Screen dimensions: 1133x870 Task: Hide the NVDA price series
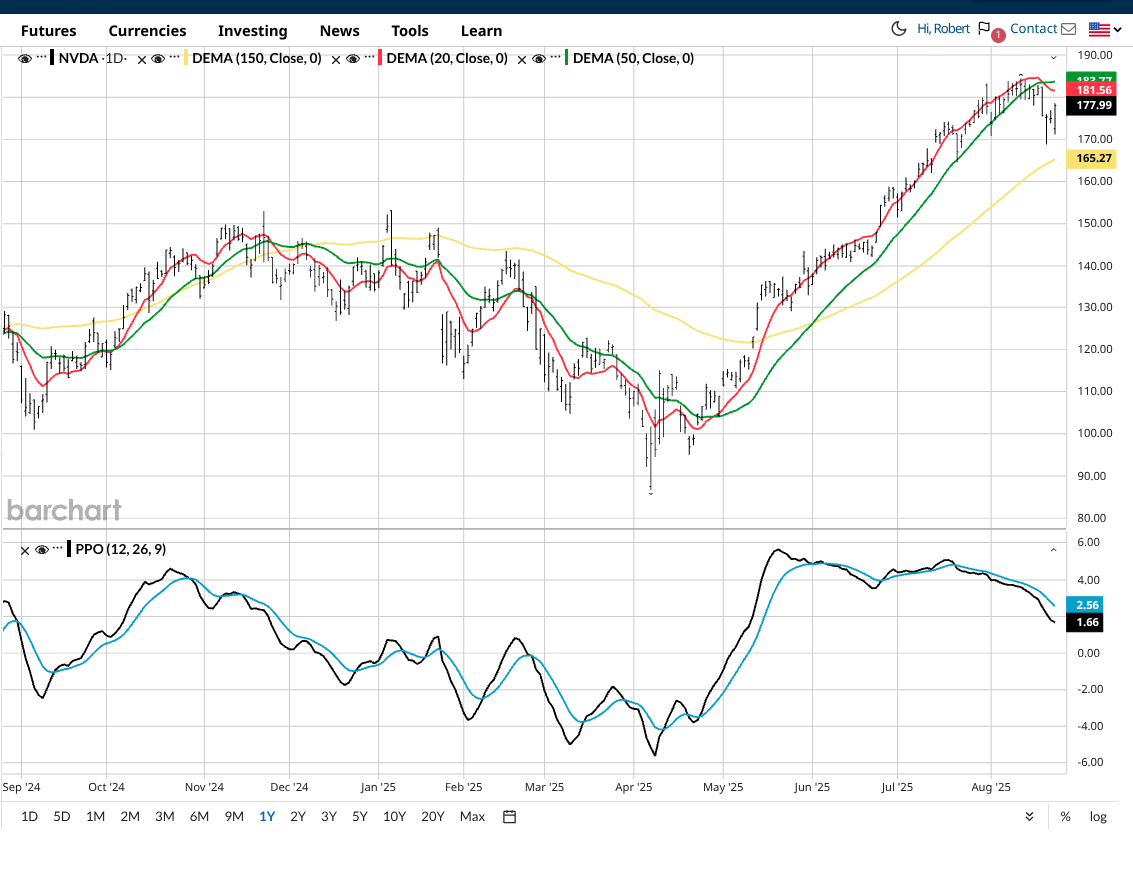tap(25, 59)
